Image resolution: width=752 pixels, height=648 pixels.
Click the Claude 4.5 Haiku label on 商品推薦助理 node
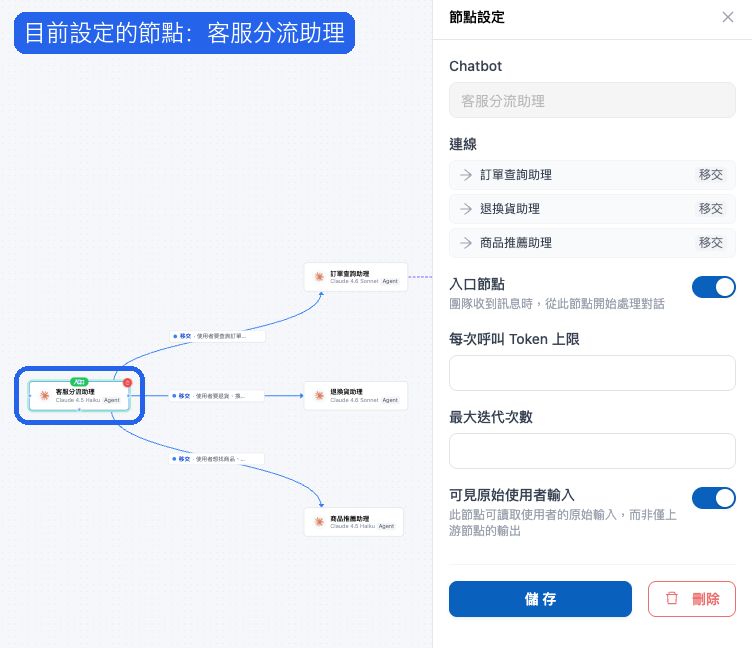[x=352, y=526]
